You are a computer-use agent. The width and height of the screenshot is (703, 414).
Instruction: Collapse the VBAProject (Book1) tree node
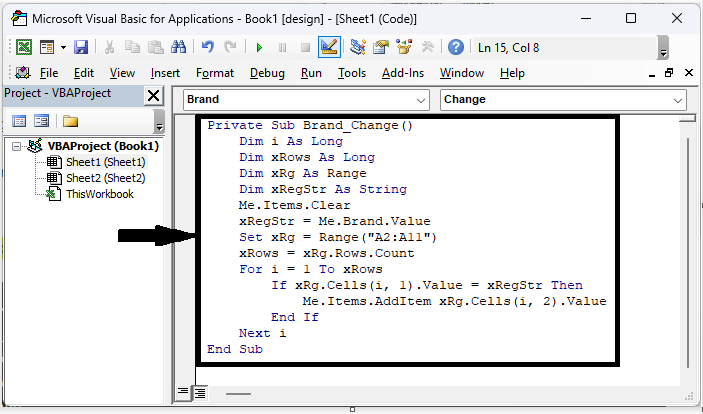coord(16,146)
